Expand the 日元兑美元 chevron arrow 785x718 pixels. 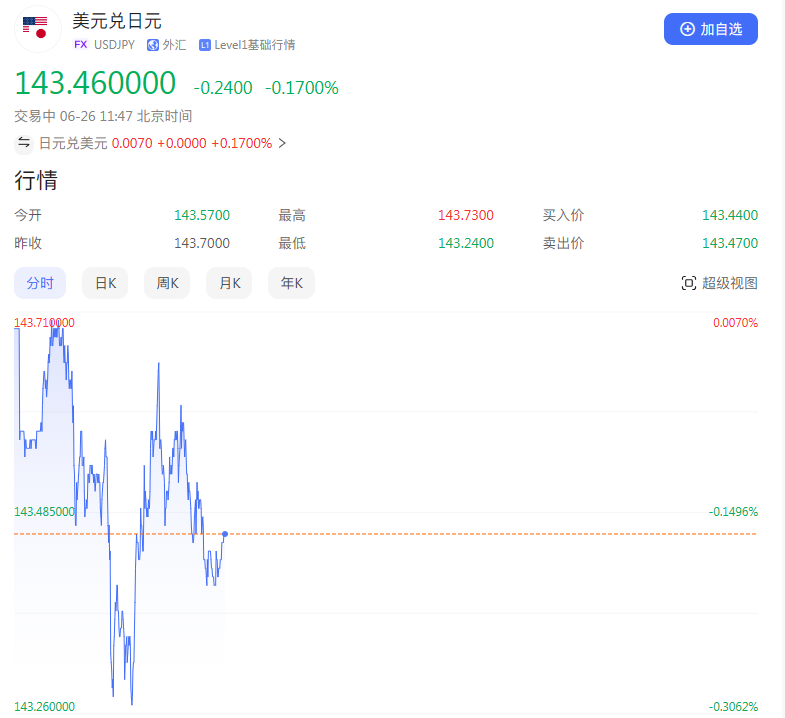pyautogui.click(x=282, y=143)
